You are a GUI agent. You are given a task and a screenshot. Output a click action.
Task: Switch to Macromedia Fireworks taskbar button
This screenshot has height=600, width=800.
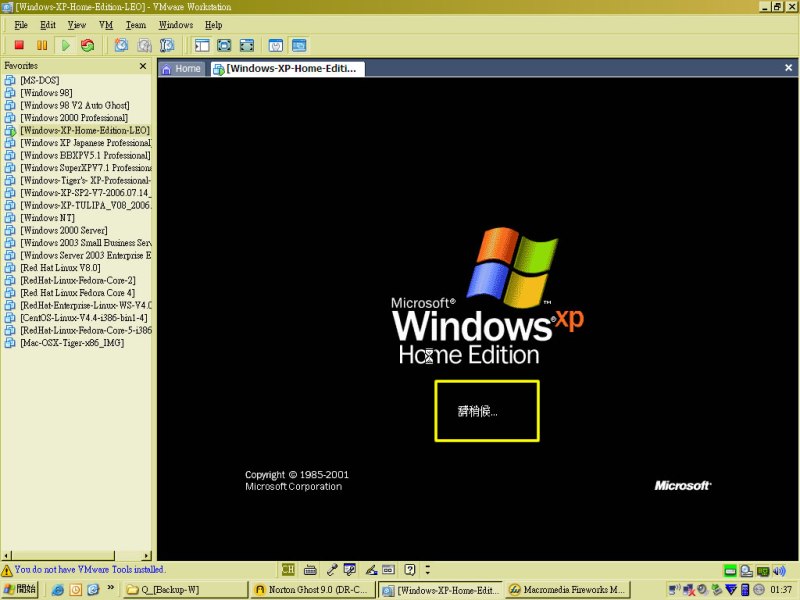point(568,589)
